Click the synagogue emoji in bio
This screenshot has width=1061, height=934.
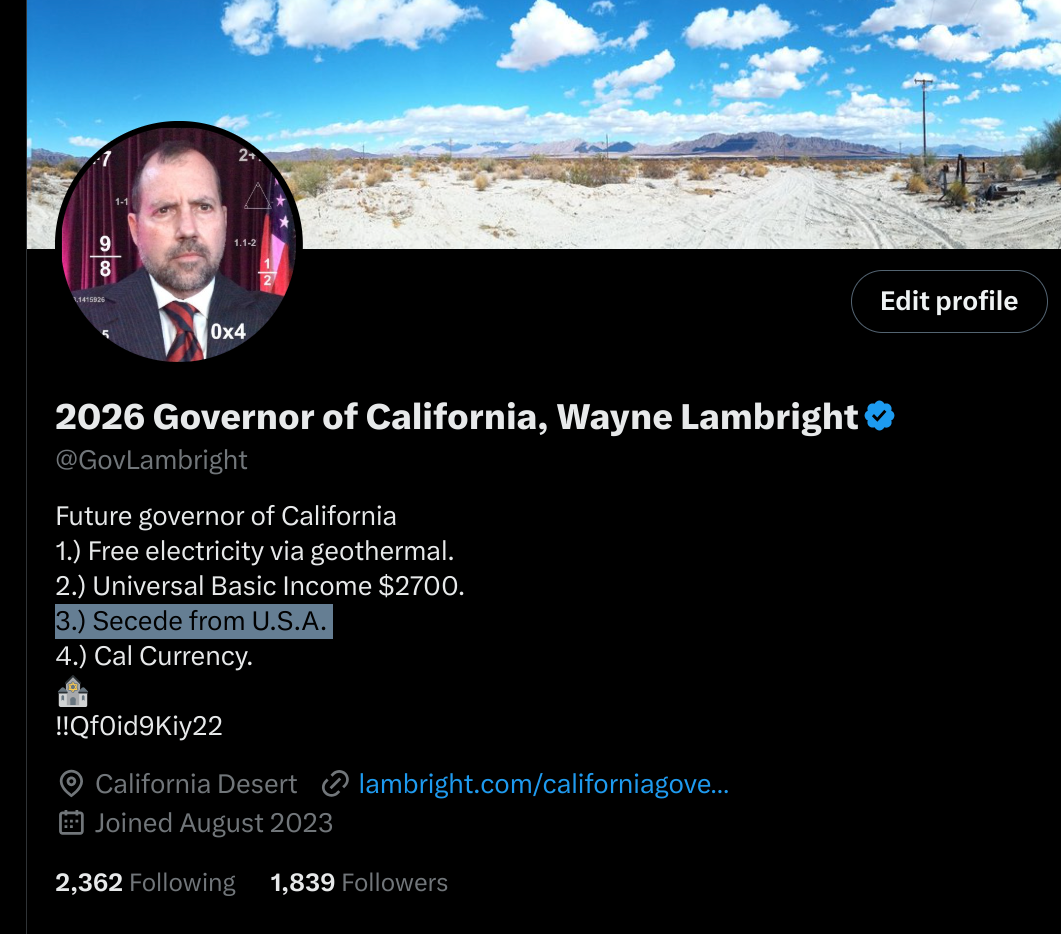[x=72, y=692]
